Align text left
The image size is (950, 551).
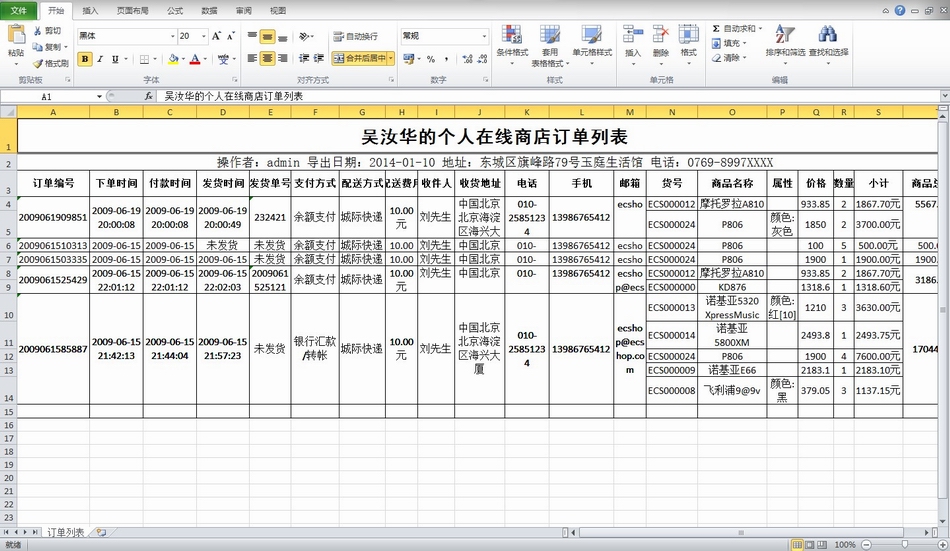253,58
